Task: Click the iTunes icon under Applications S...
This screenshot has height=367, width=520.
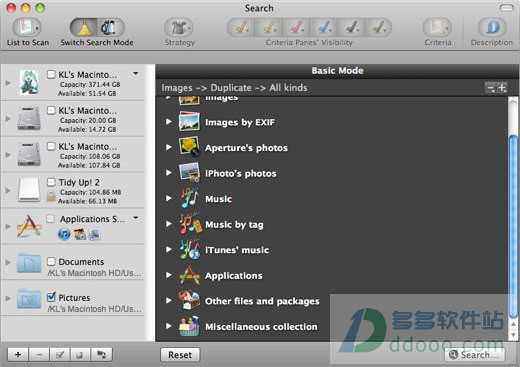Action: point(64,234)
